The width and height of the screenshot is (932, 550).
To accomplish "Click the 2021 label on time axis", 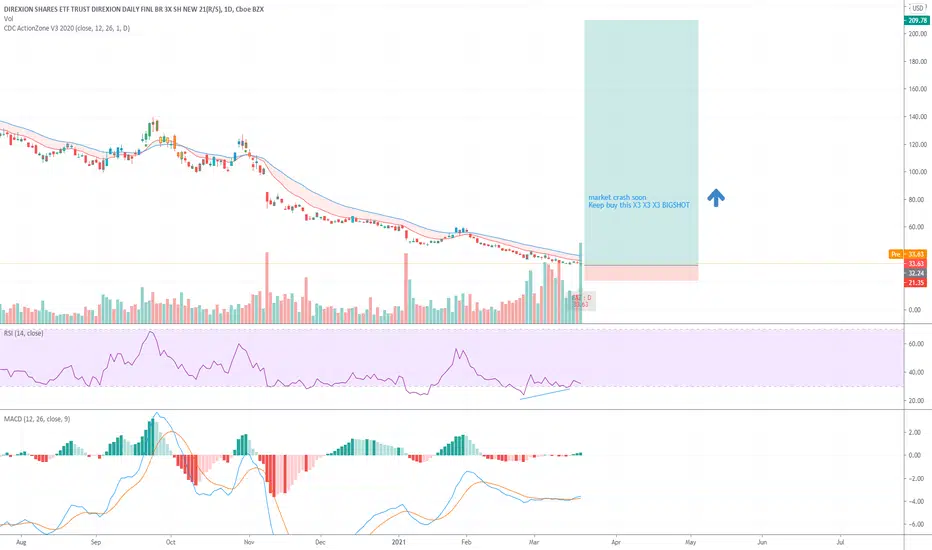I will coord(399,542).
